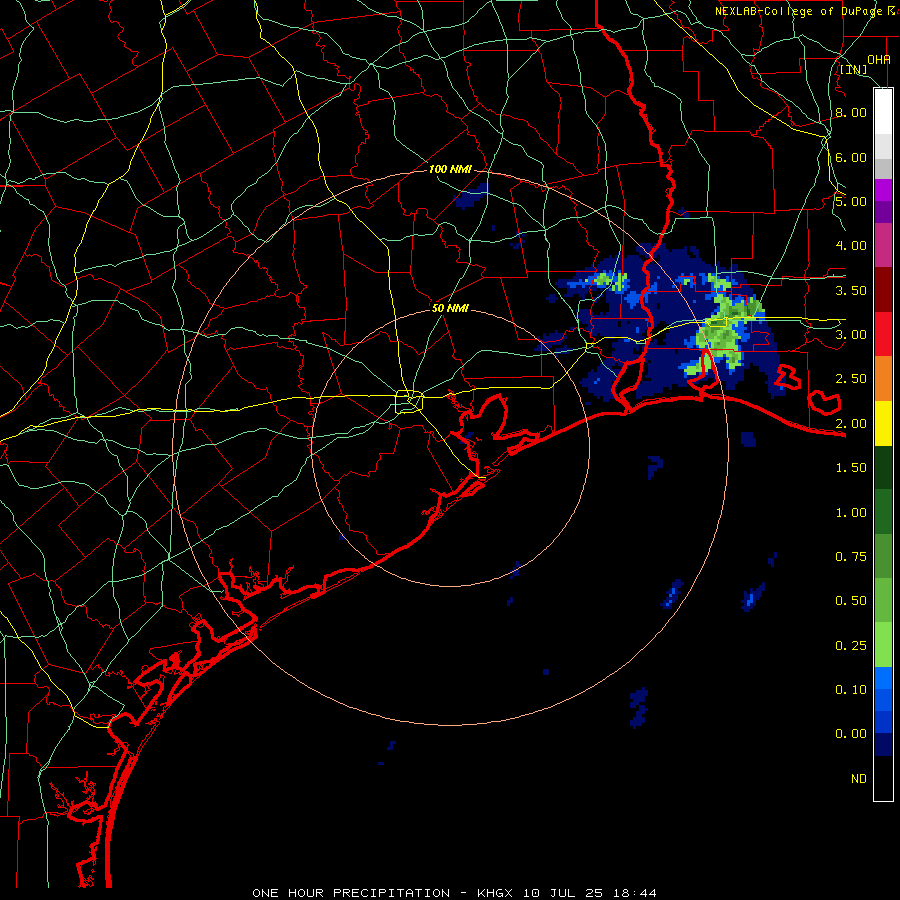
Task: Click the 100 NMI range ring label
Action: tap(450, 169)
